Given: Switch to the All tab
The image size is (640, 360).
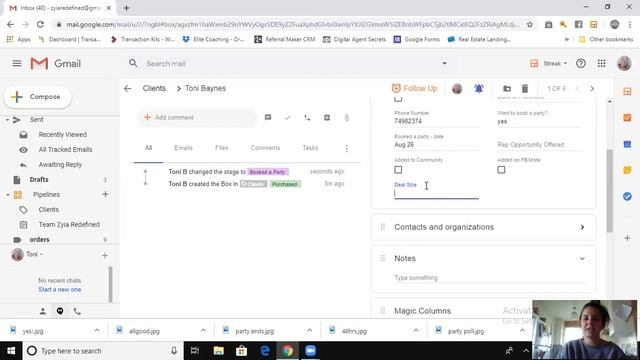Looking at the screenshot, I should click(148, 148).
